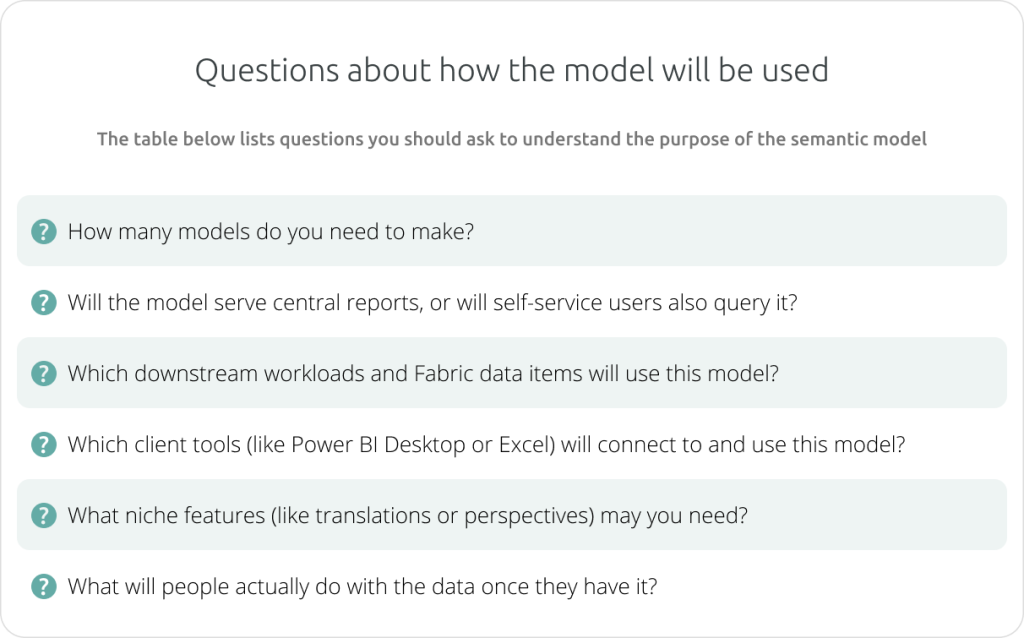
Task: Click the subtitle 'The table below lists questions'
Action: click(512, 139)
